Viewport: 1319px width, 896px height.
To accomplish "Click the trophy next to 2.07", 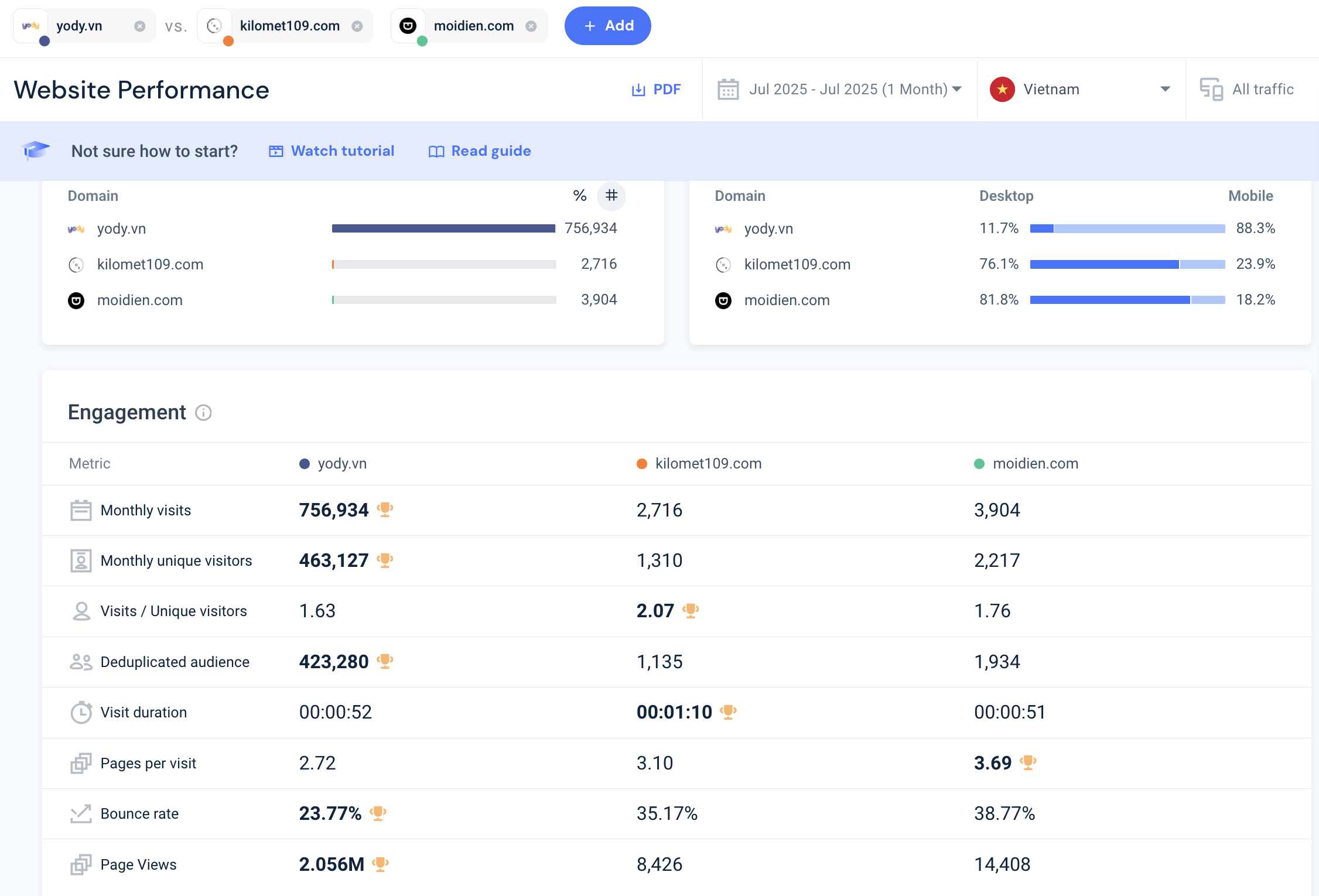I will point(691,610).
